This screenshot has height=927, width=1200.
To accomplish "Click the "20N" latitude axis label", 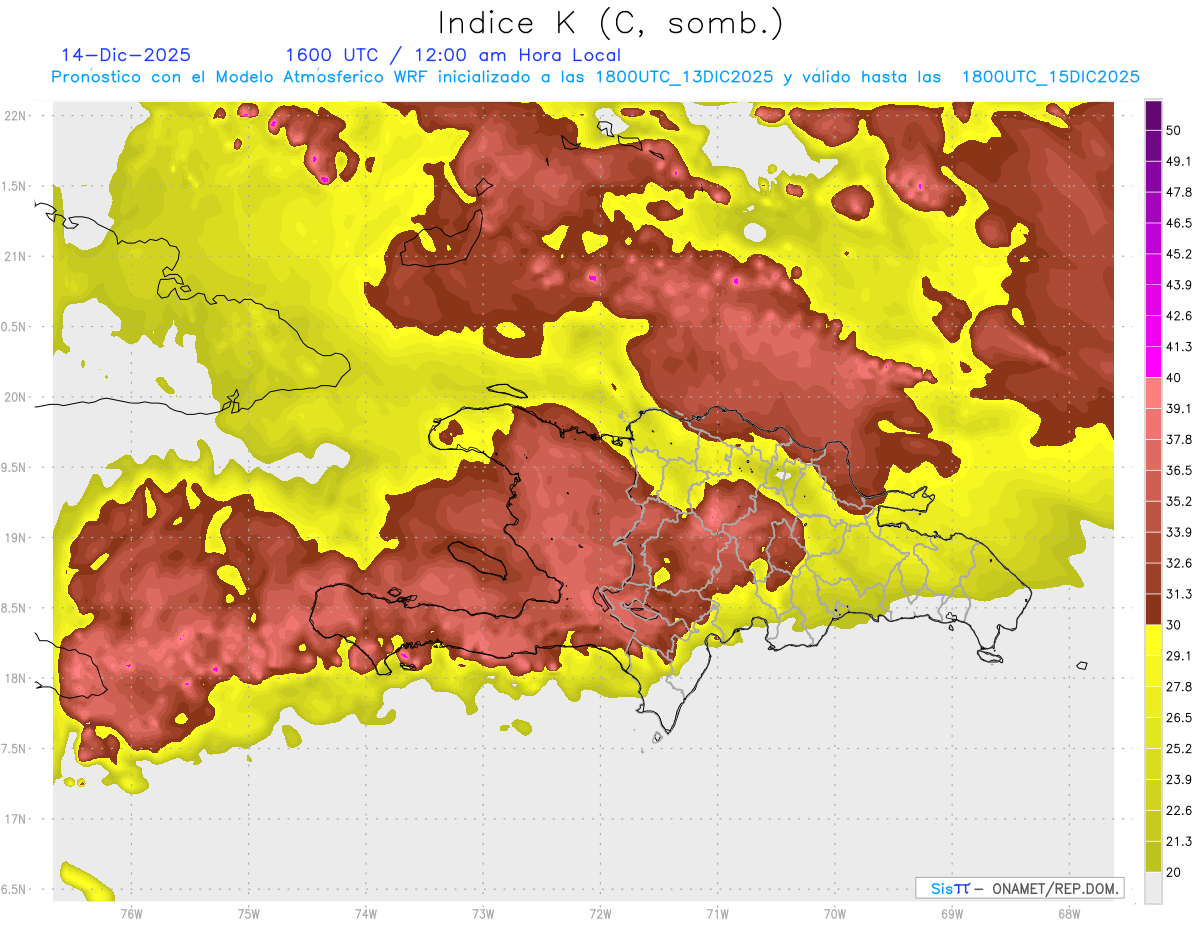I will pyautogui.click(x=15, y=397).
